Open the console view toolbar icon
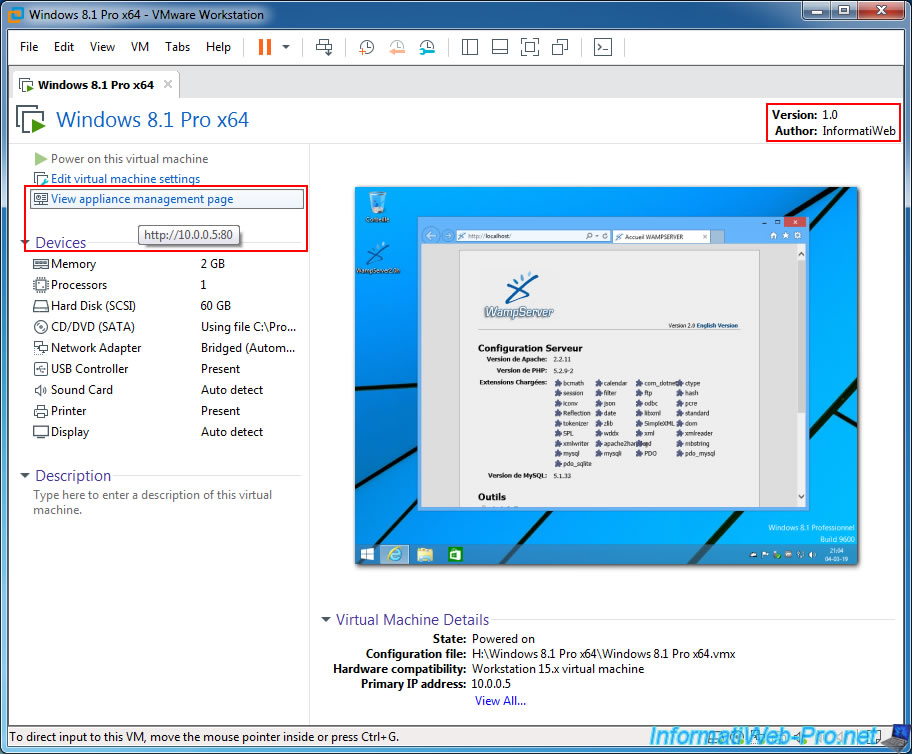The height and width of the screenshot is (754, 912). (603, 47)
